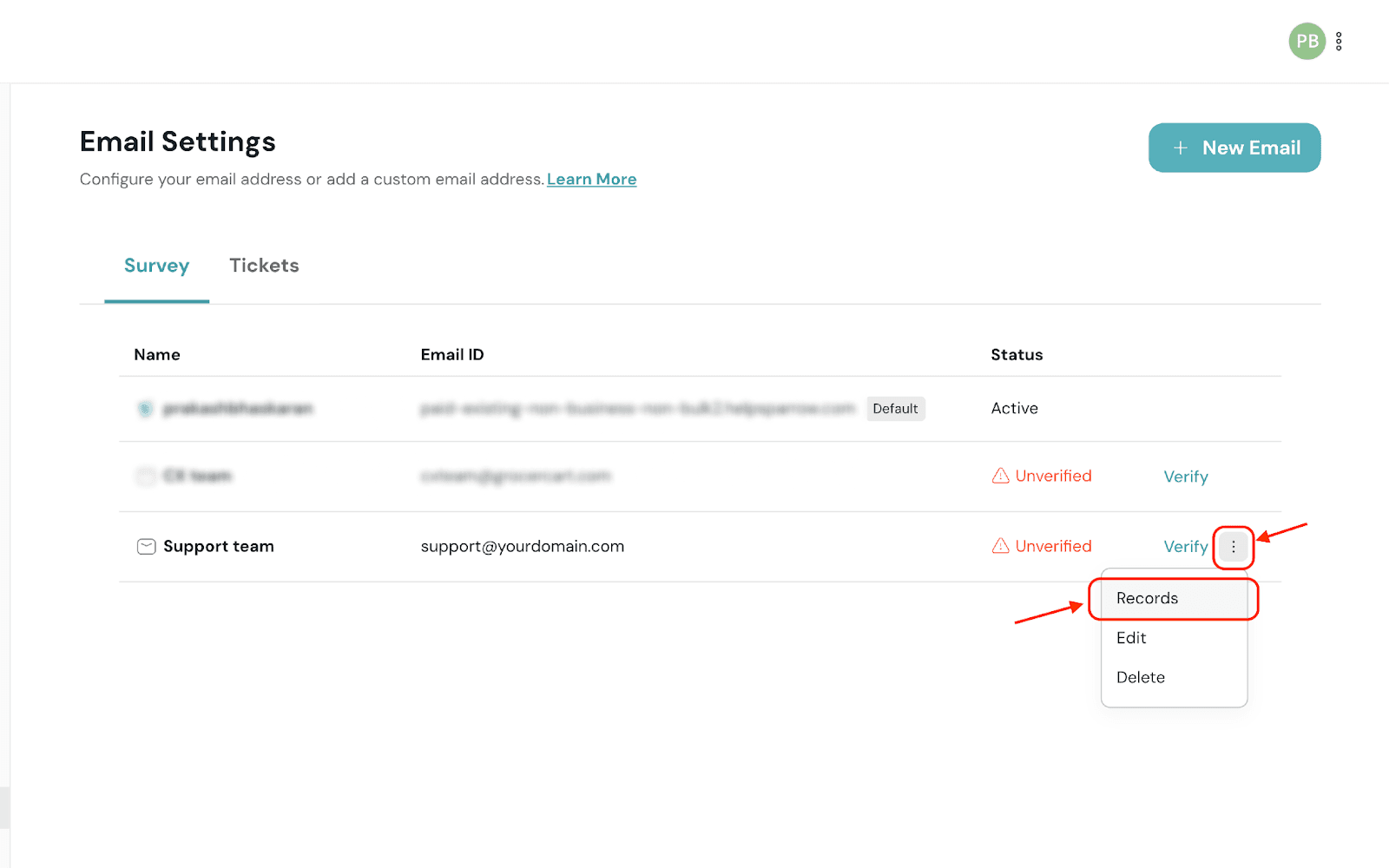The width and height of the screenshot is (1389, 868).
Task: Click Verify for support@yourdomain.com
Action: [x=1185, y=547]
